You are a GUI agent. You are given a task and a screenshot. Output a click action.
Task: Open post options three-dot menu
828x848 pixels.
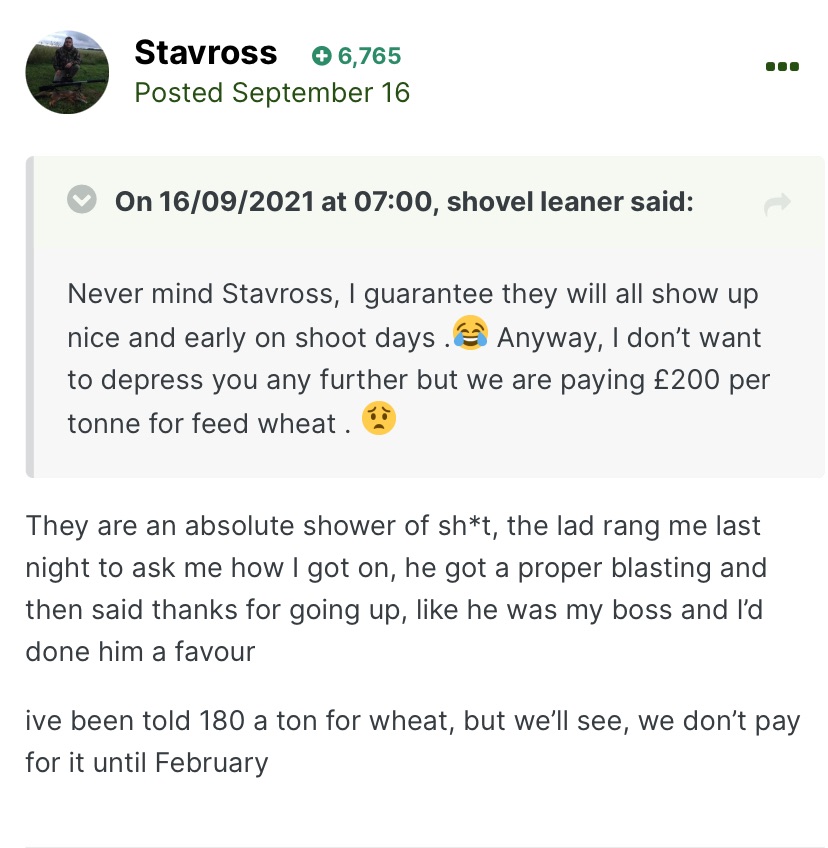point(782,67)
